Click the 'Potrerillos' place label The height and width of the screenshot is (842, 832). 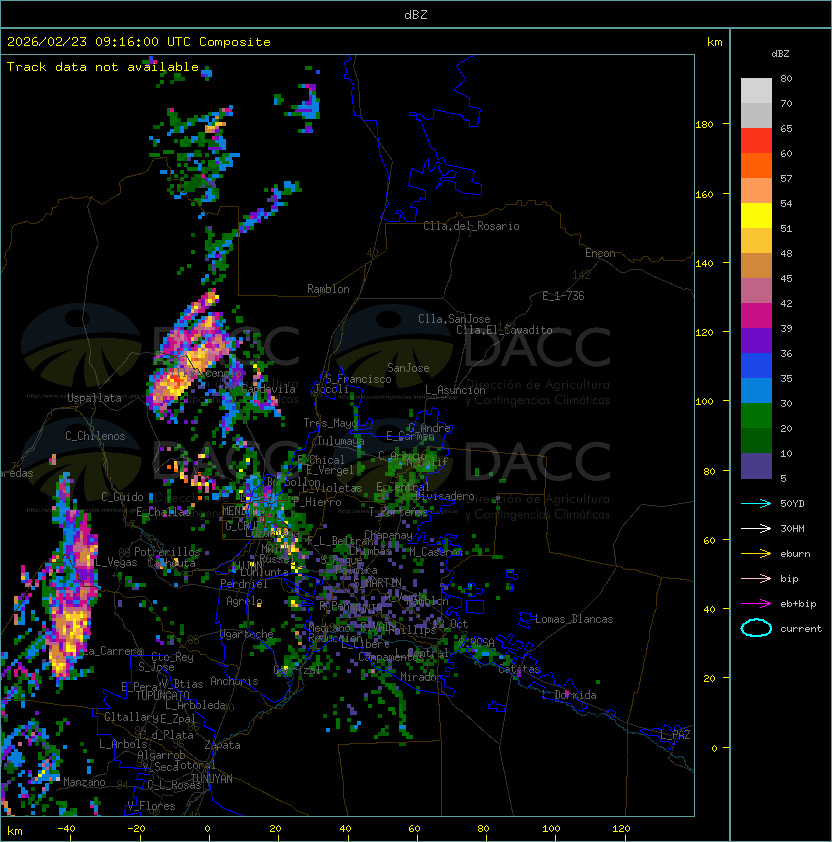(x=167, y=551)
